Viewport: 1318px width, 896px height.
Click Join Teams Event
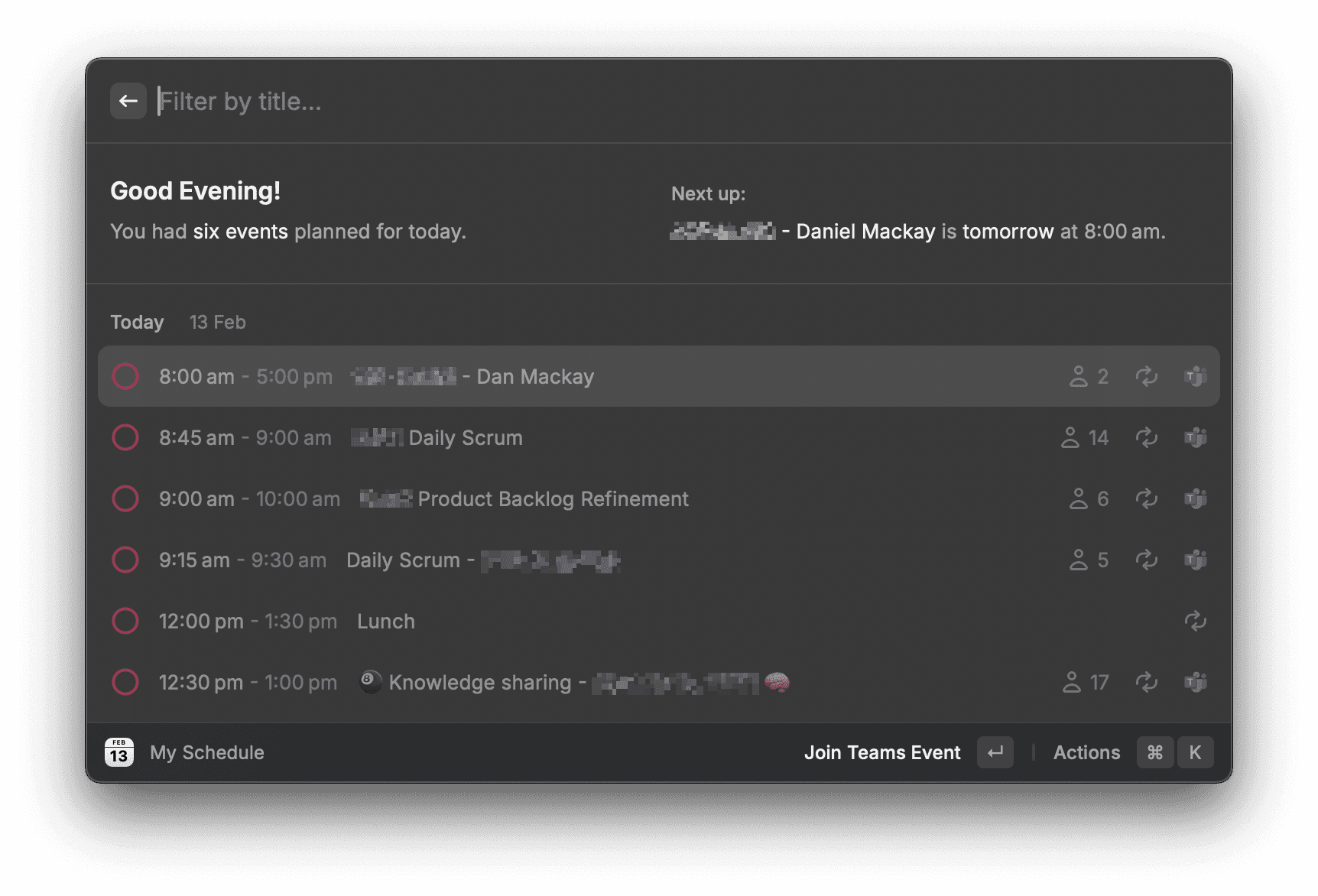click(882, 752)
